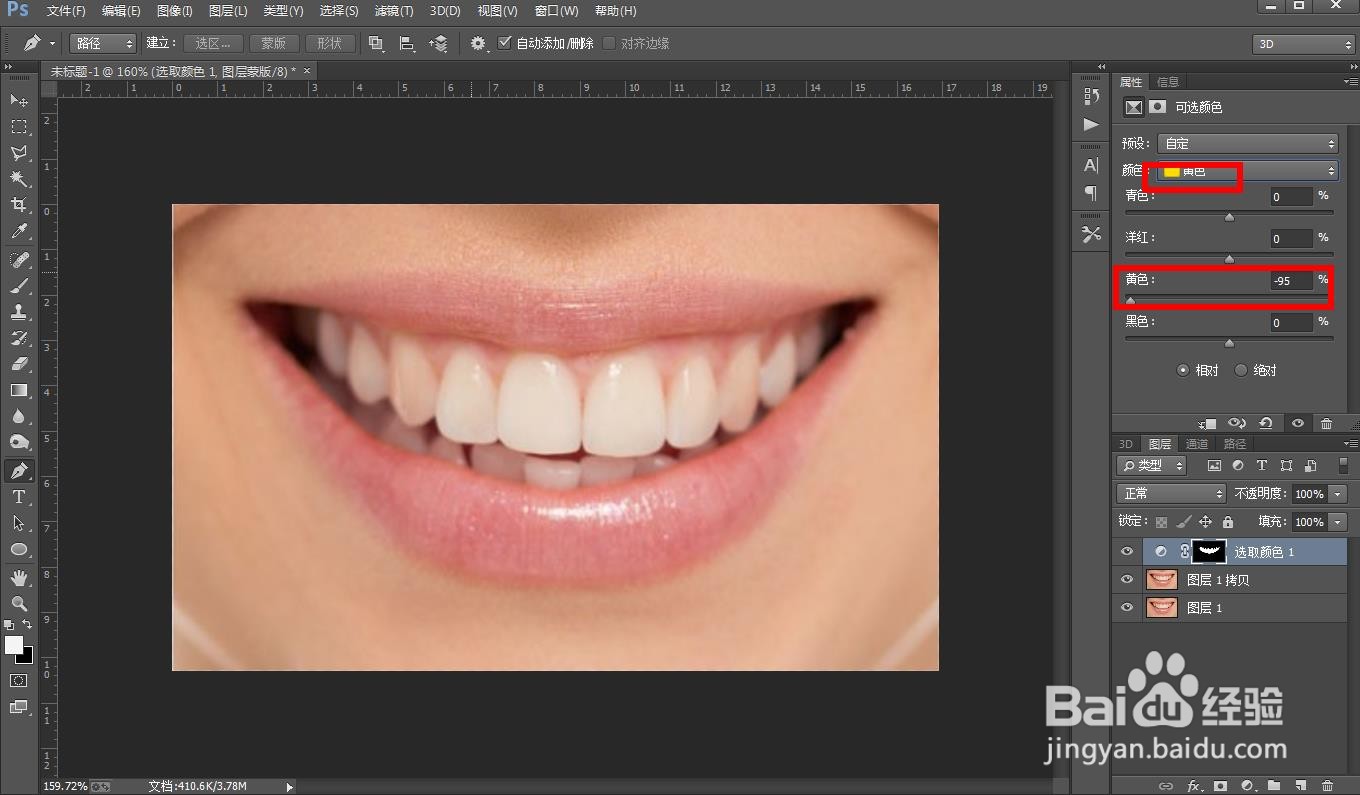Select the Rectangular Marquee tool
Image resolution: width=1360 pixels, height=795 pixels.
click(19, 127)
